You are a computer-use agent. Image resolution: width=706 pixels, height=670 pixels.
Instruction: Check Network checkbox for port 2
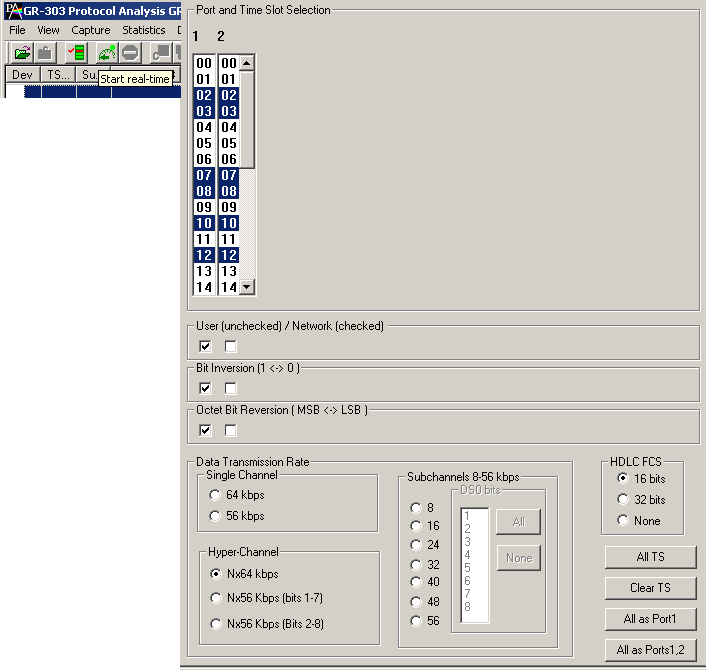[x=231, y=346]
